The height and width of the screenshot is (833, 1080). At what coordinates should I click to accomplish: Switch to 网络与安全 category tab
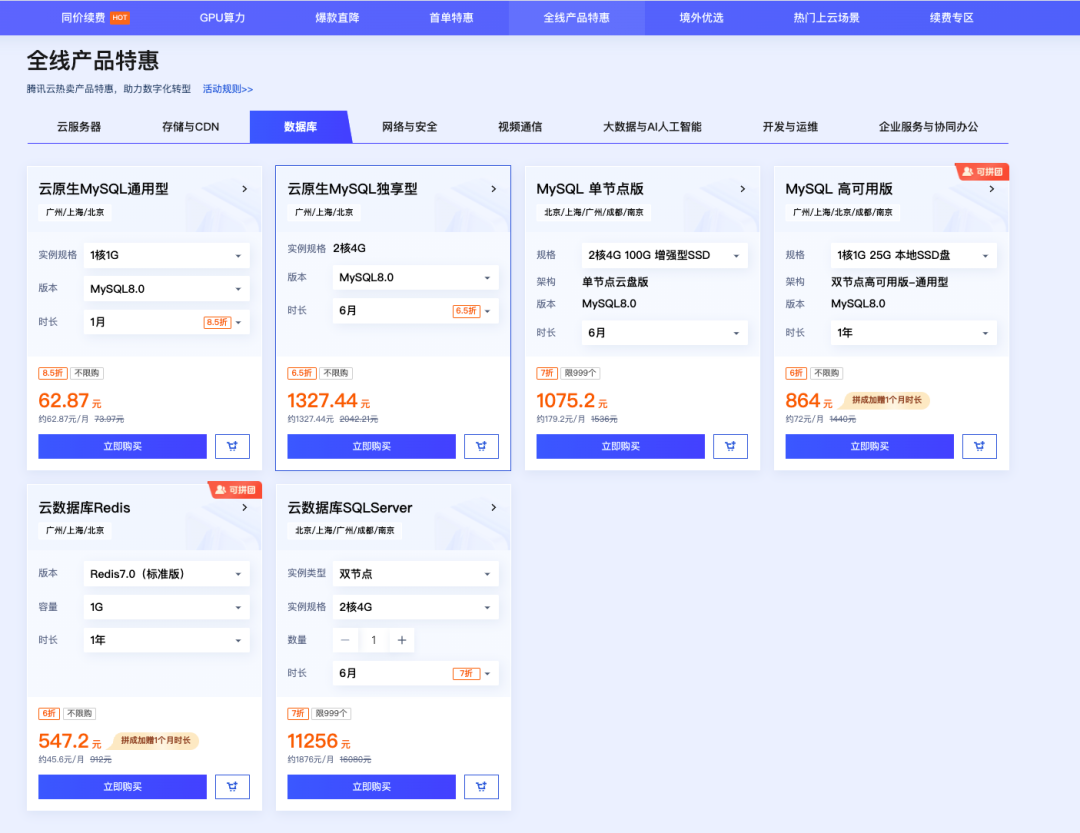click(x=410, y=127)
